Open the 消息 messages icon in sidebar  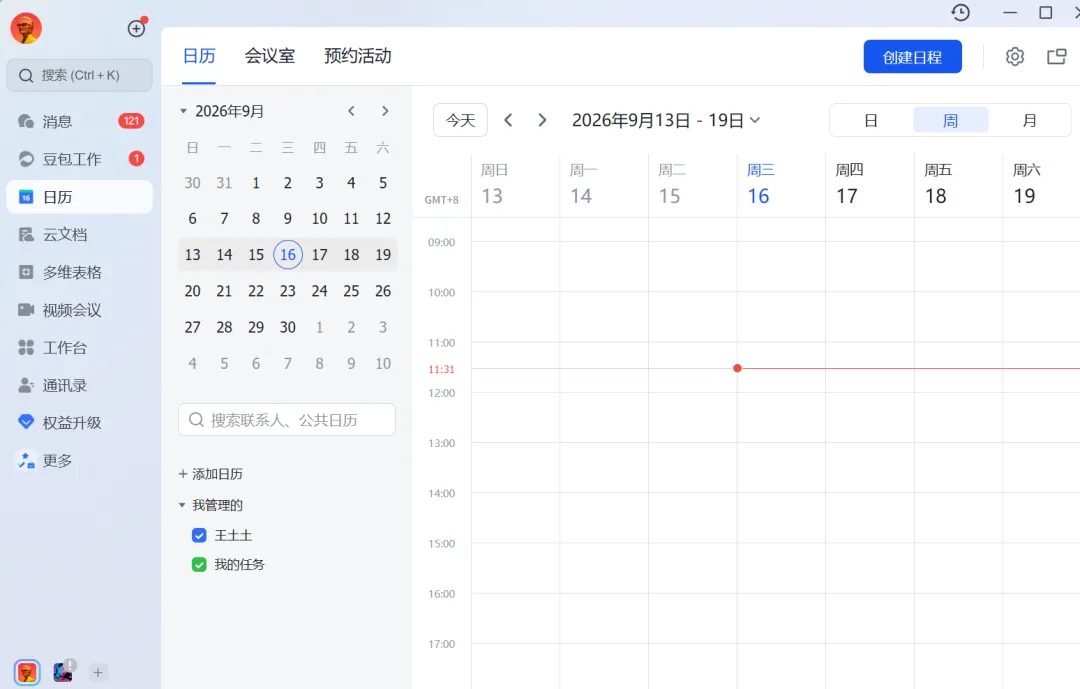coord(26,121)
